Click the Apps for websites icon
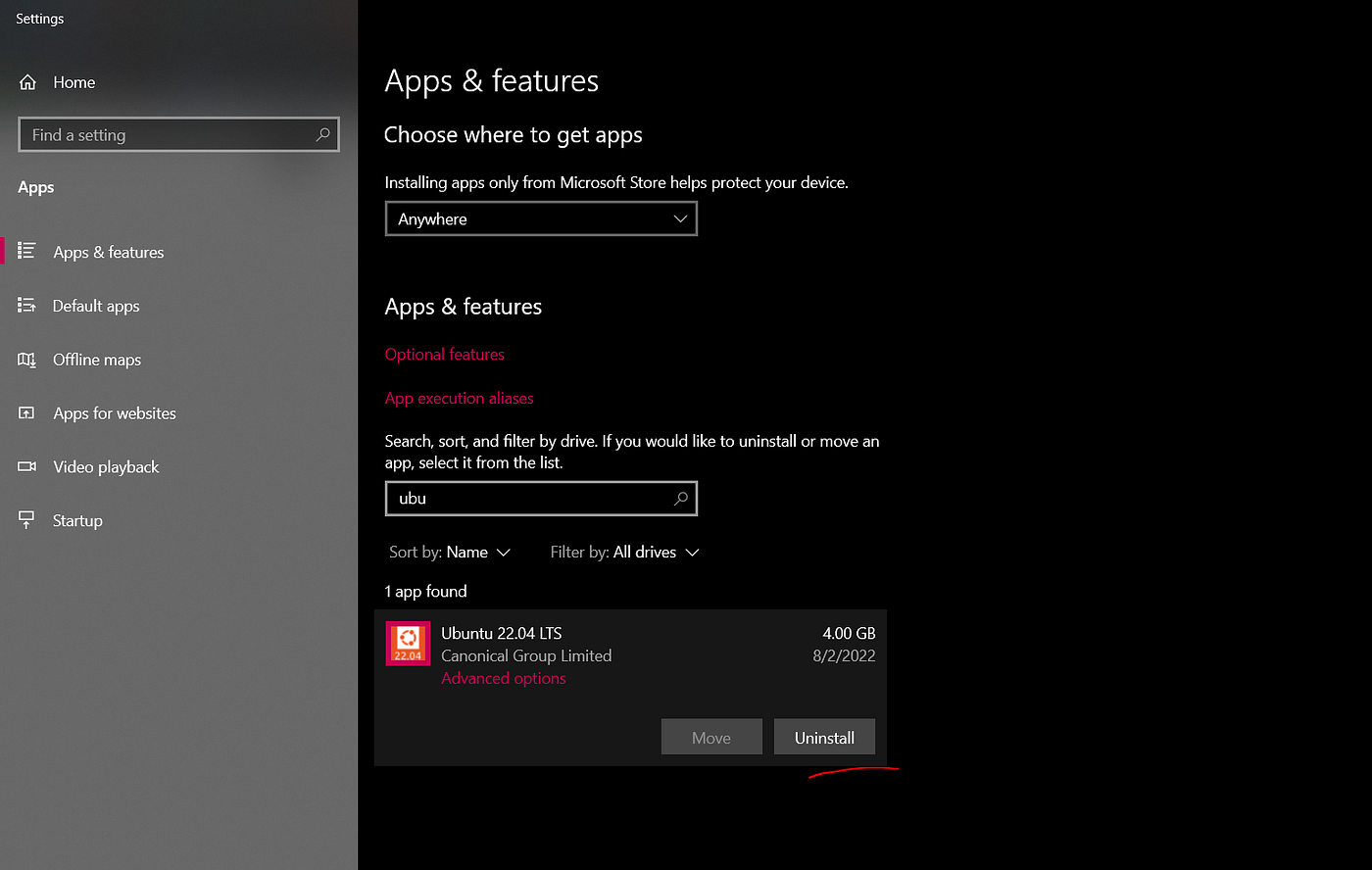 (27, 413)
